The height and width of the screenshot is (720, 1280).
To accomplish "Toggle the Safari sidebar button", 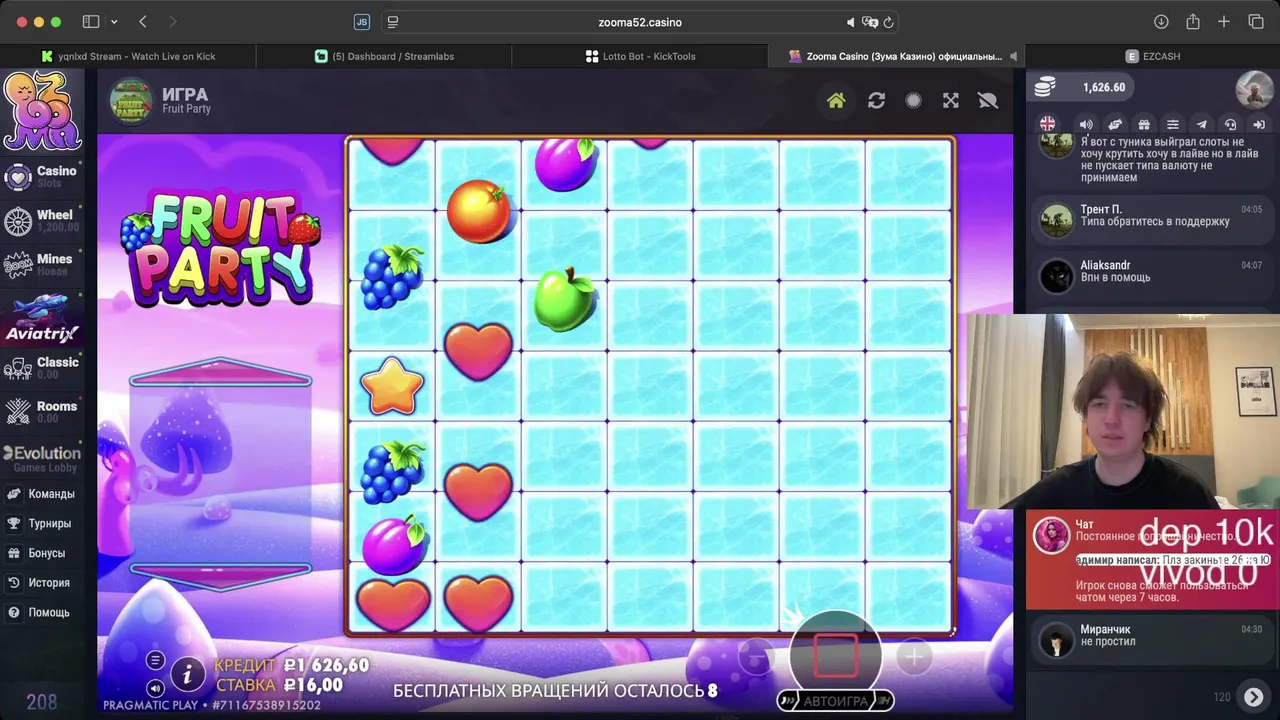I will click(91, 22).
